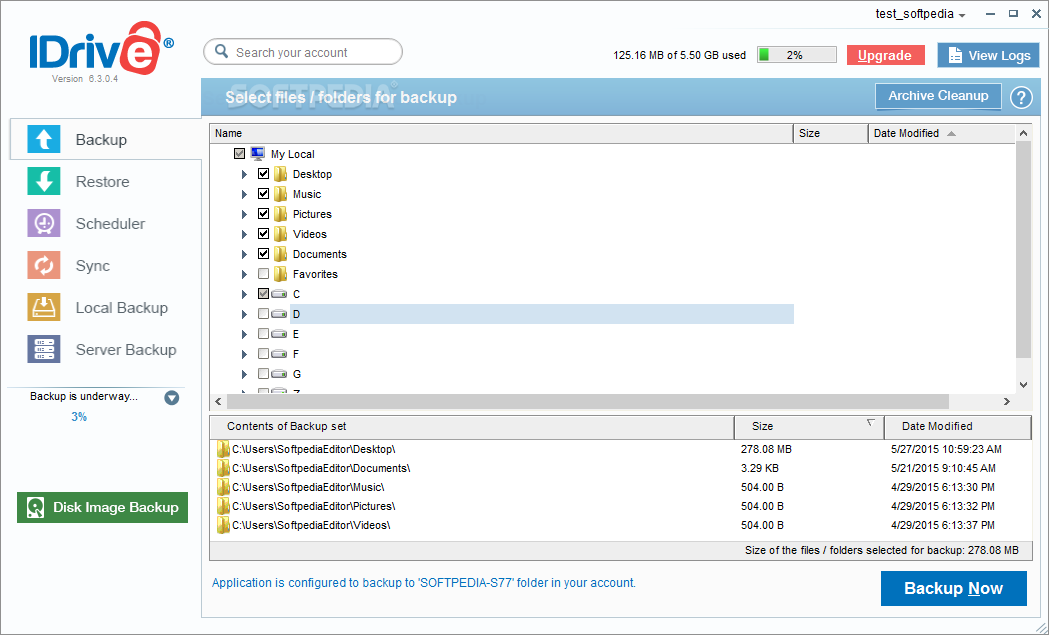
Task: Switch to the Restore section
Action: point(102,181)
